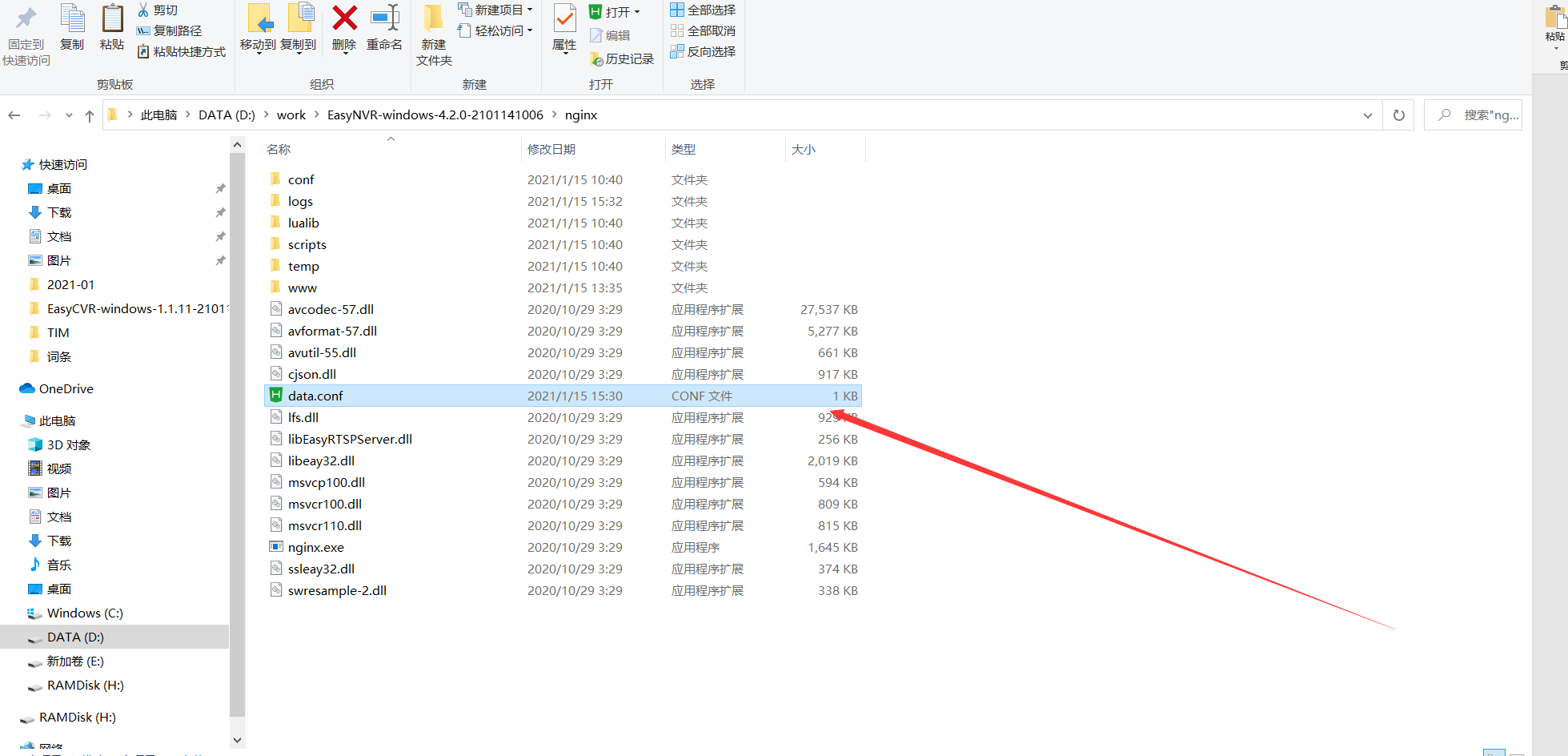Select swresample-2.dll file
This screenshot has height=756, width=1568.
click(337, 590)
